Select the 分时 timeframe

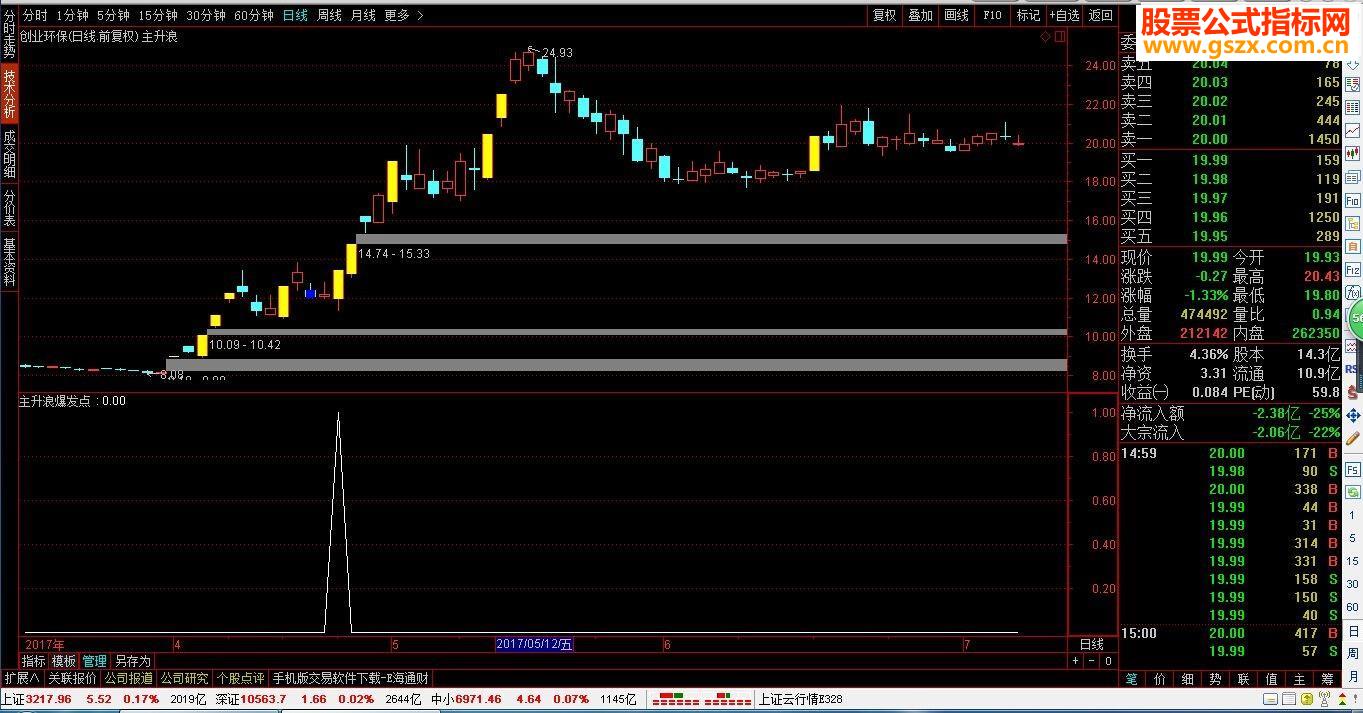pyautogui.click(x=35, y=15)
